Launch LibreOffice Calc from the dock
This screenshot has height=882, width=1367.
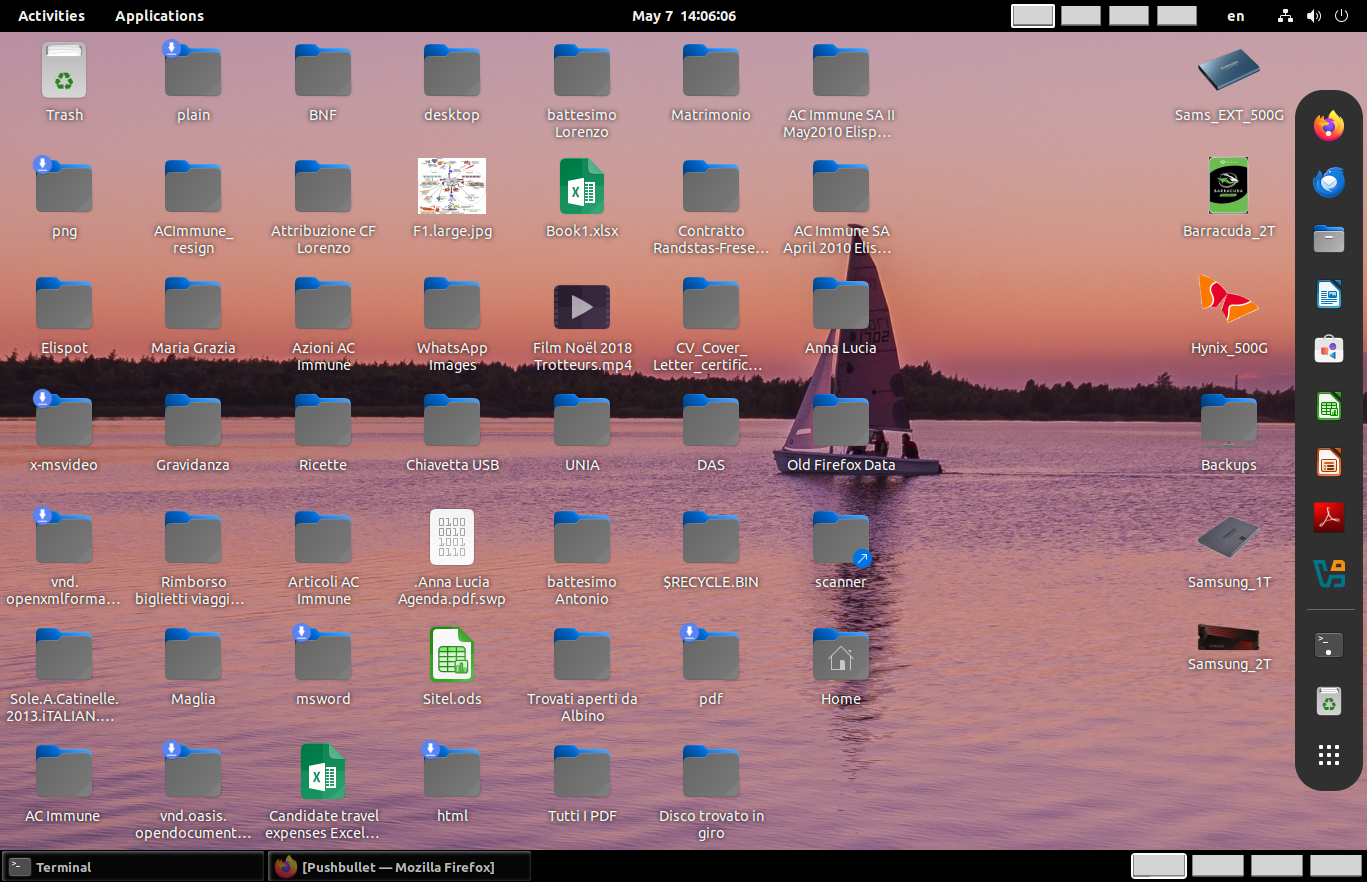pyautogui.click(x=1328, y=406)
